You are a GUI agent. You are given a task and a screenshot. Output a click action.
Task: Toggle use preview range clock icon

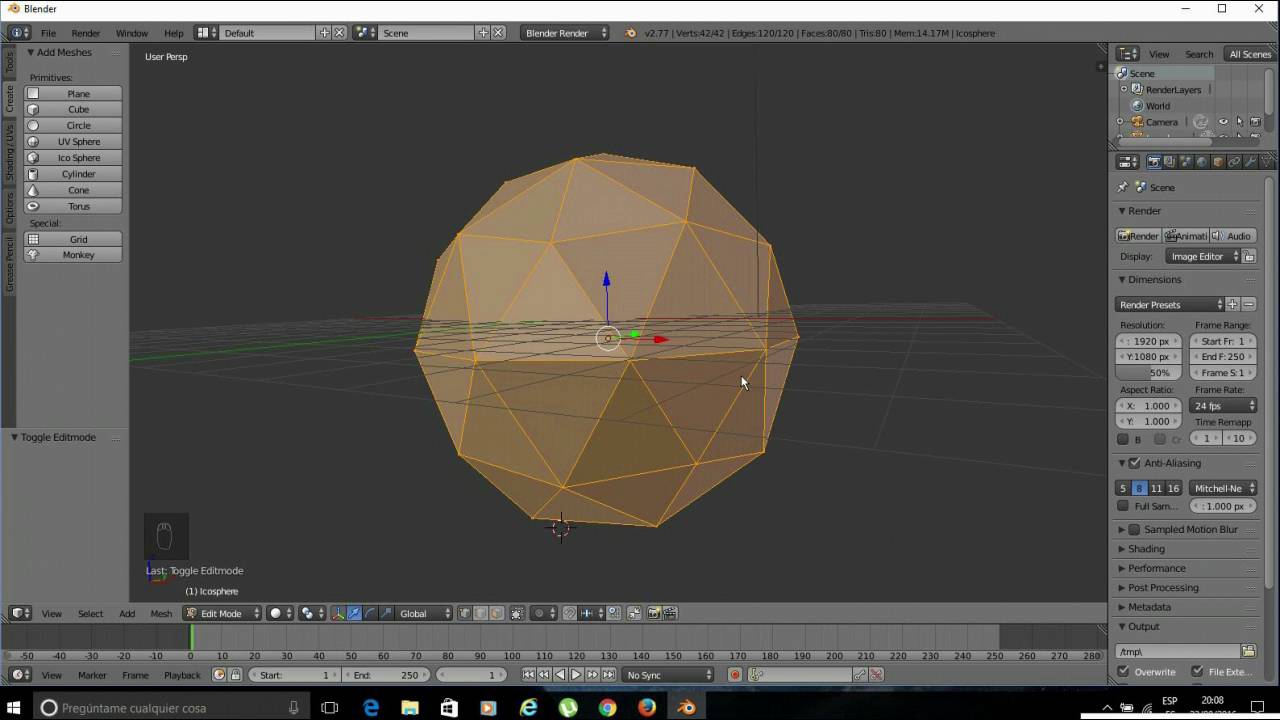pyautogui.click(x=219, y=675)
